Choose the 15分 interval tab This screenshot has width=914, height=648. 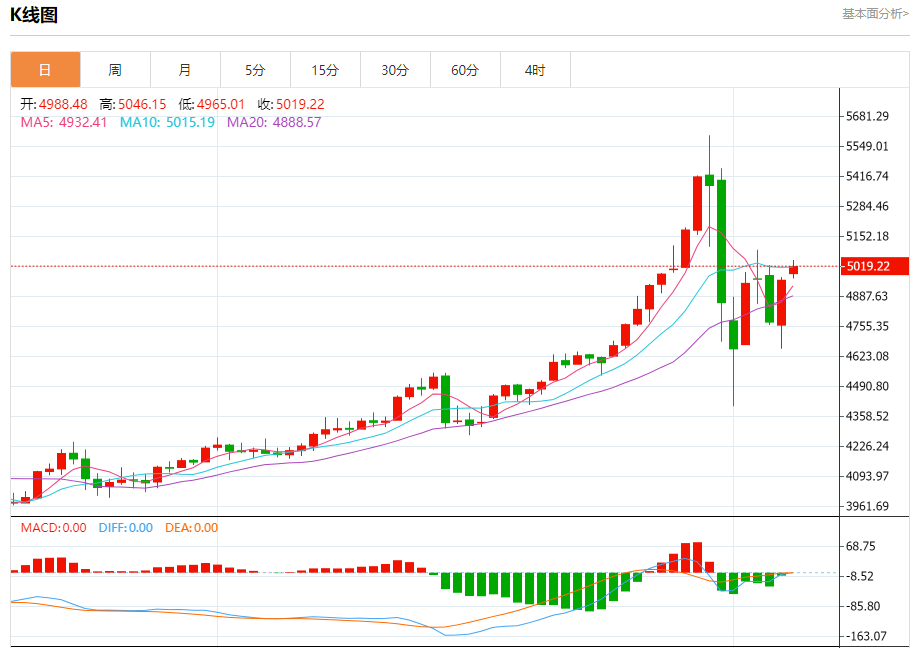click(x=325, y=70)
